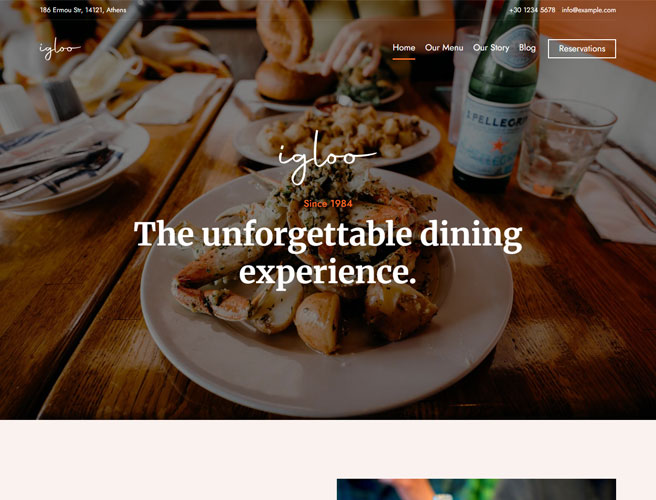Navigate to Our Story
Screen dimensions: 656x500
click(491, 48)
